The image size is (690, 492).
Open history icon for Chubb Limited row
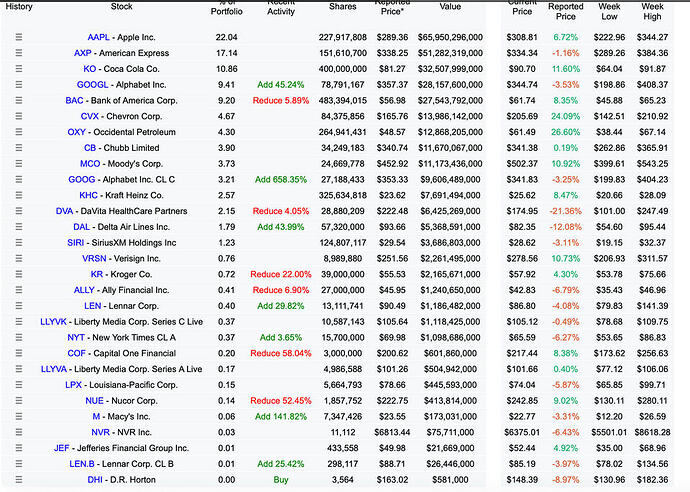click(18, 148)
